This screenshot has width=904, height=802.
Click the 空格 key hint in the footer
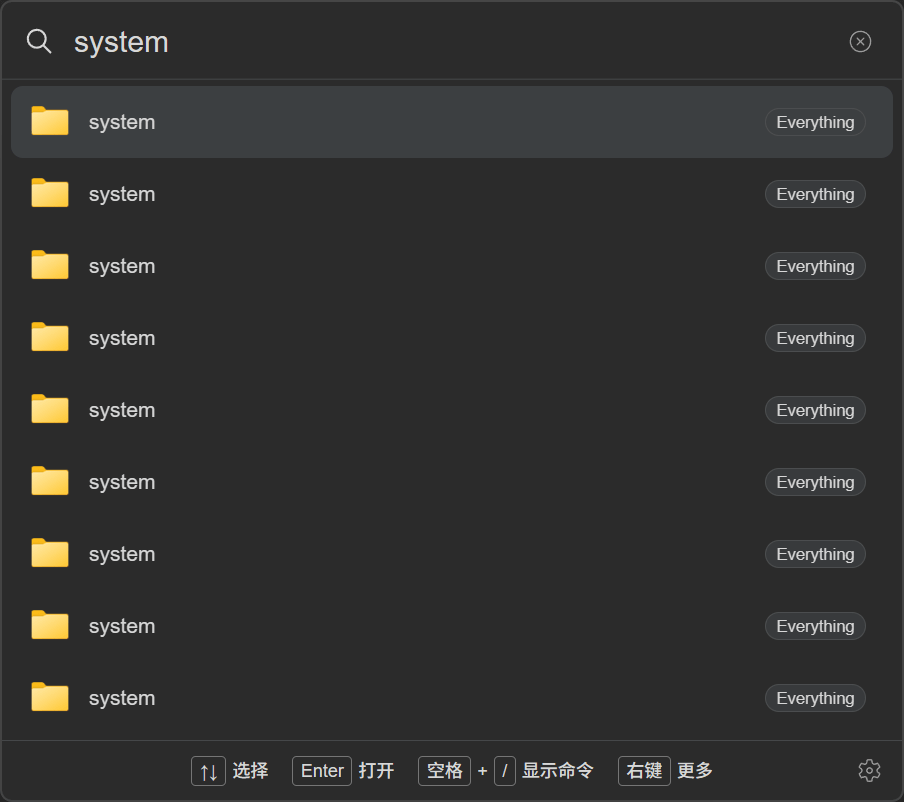444,771
